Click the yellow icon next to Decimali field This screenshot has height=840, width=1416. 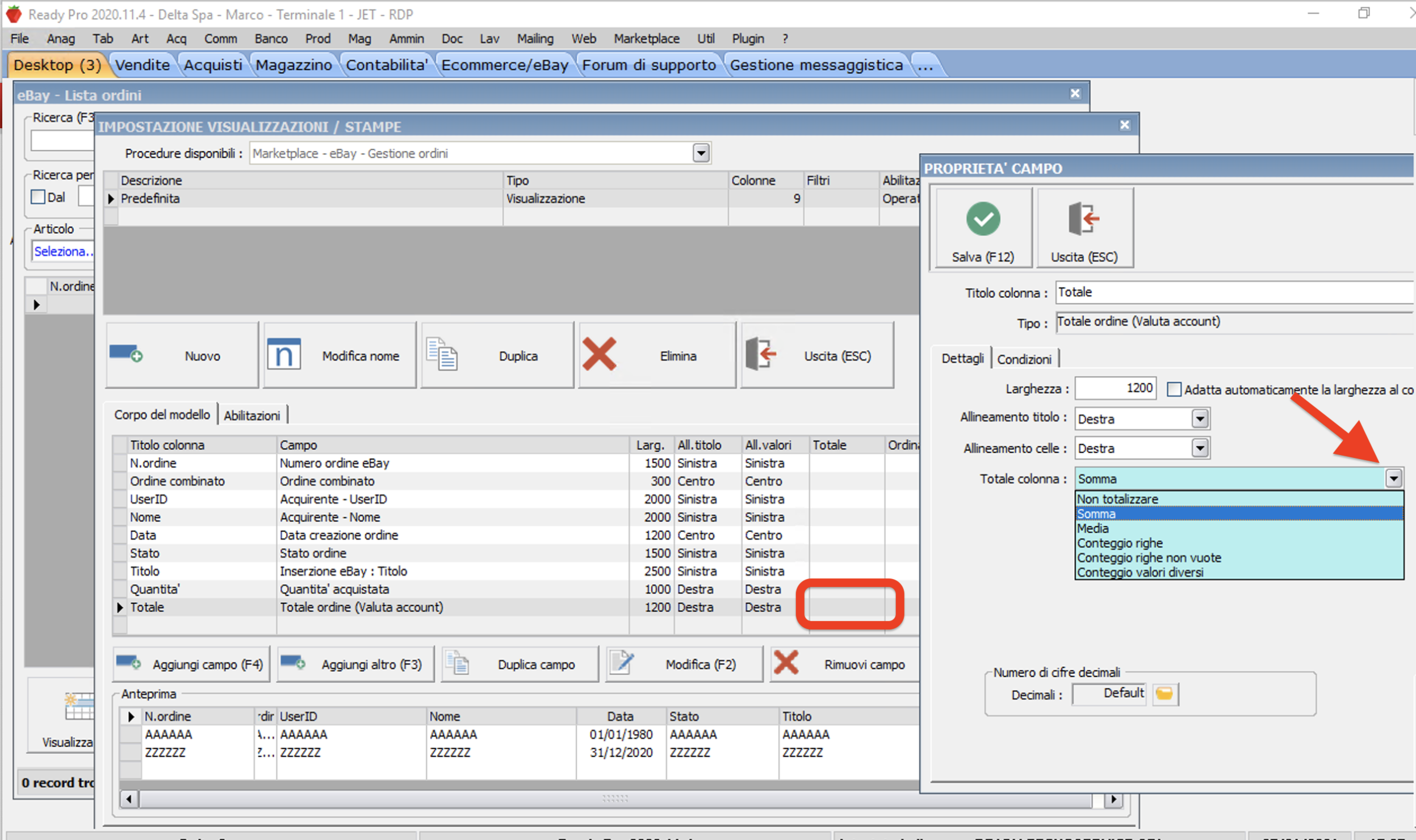click(1164, 694)
